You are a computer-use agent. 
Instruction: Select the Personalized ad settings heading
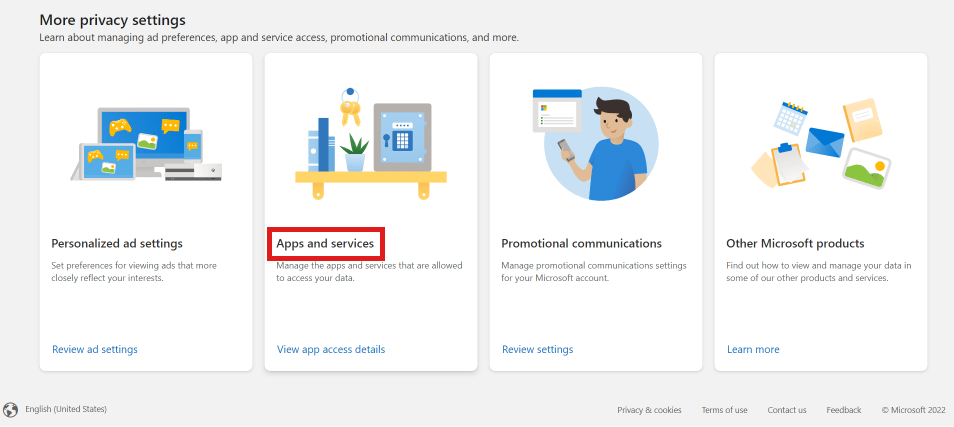(x=117, y=243)
